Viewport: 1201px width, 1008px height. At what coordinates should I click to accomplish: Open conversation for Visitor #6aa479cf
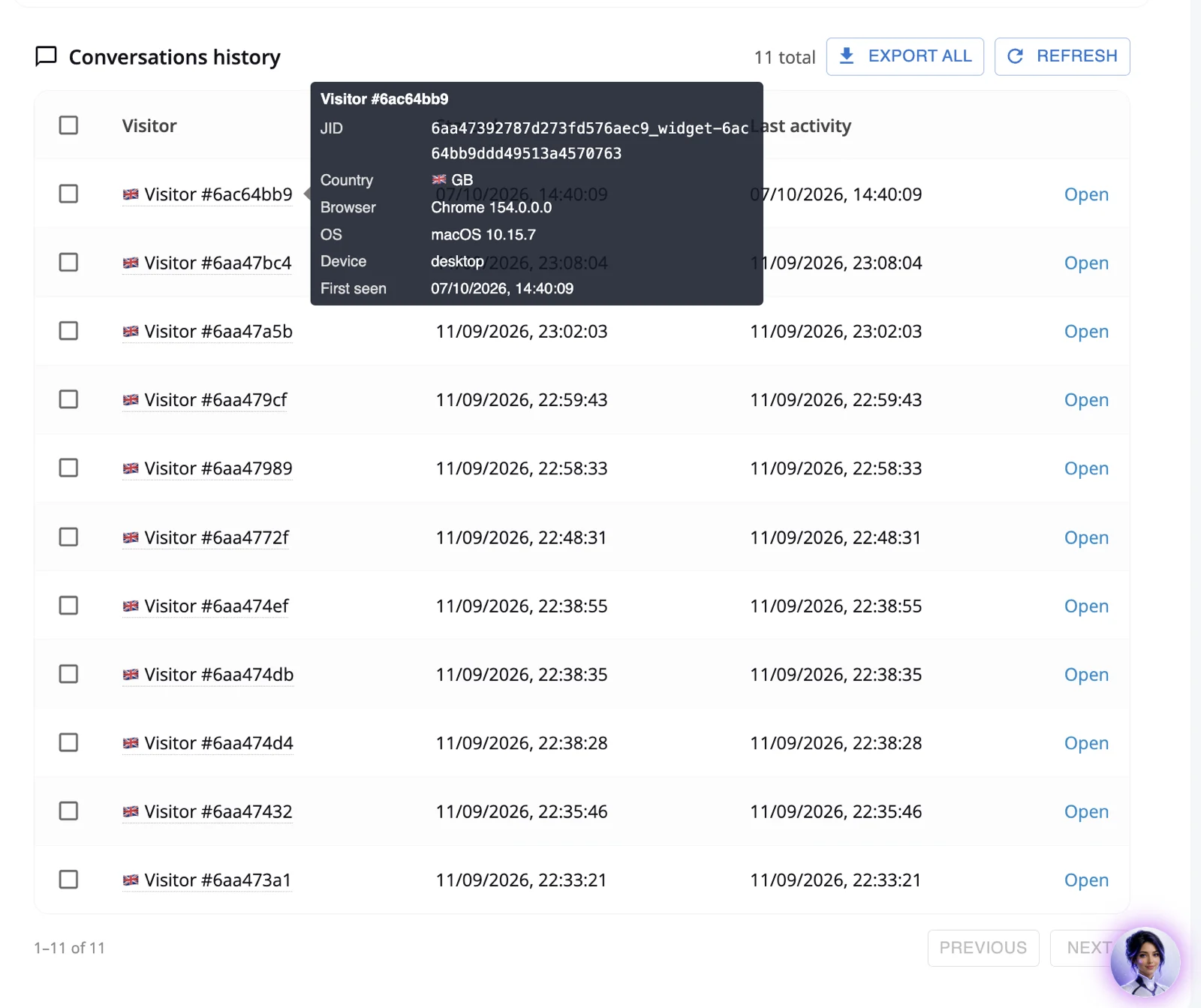point(1086,400)
